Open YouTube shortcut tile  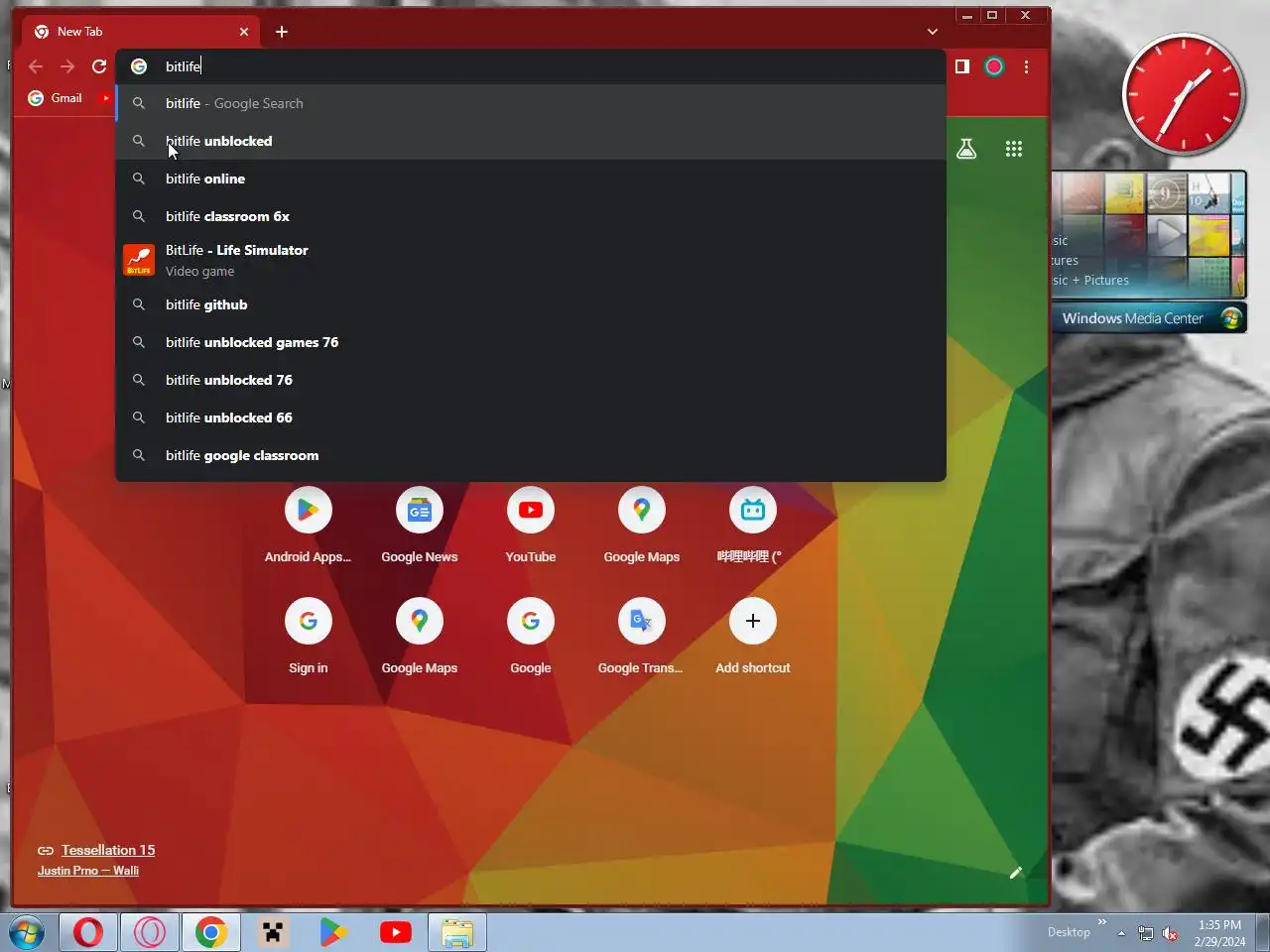pos(531,526)
